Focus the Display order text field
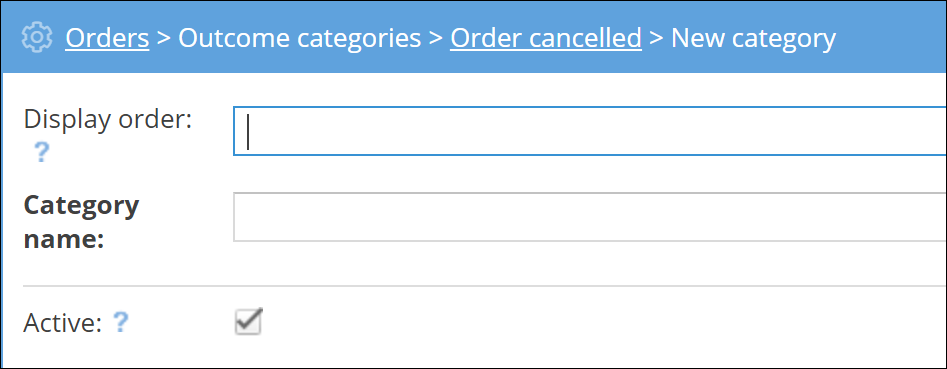Viewport: 947px width, 369px height. [x=589, y=131]
